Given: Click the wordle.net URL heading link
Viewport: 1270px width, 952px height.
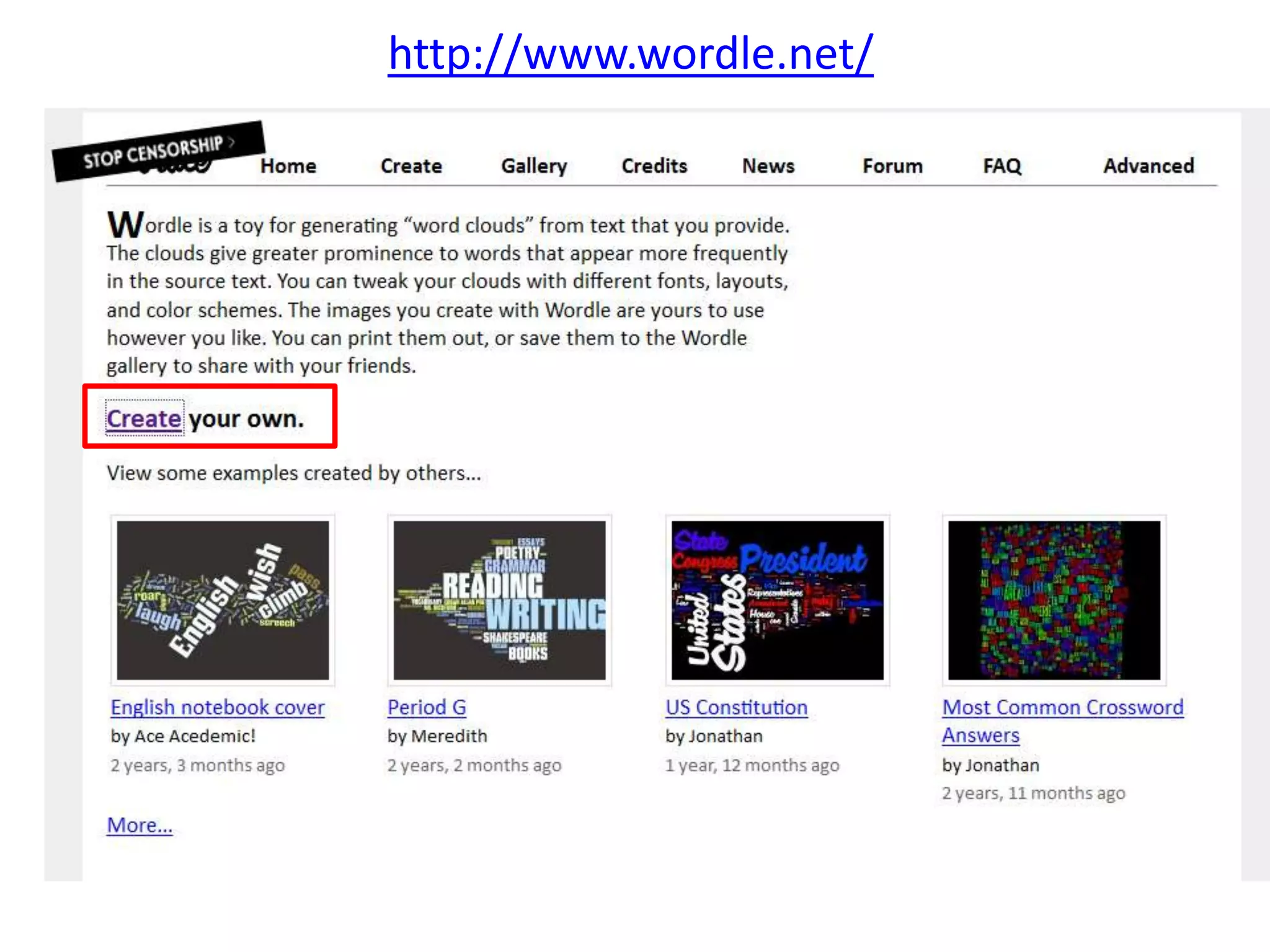Looking at the screenshot, I should tap(630, 54).
